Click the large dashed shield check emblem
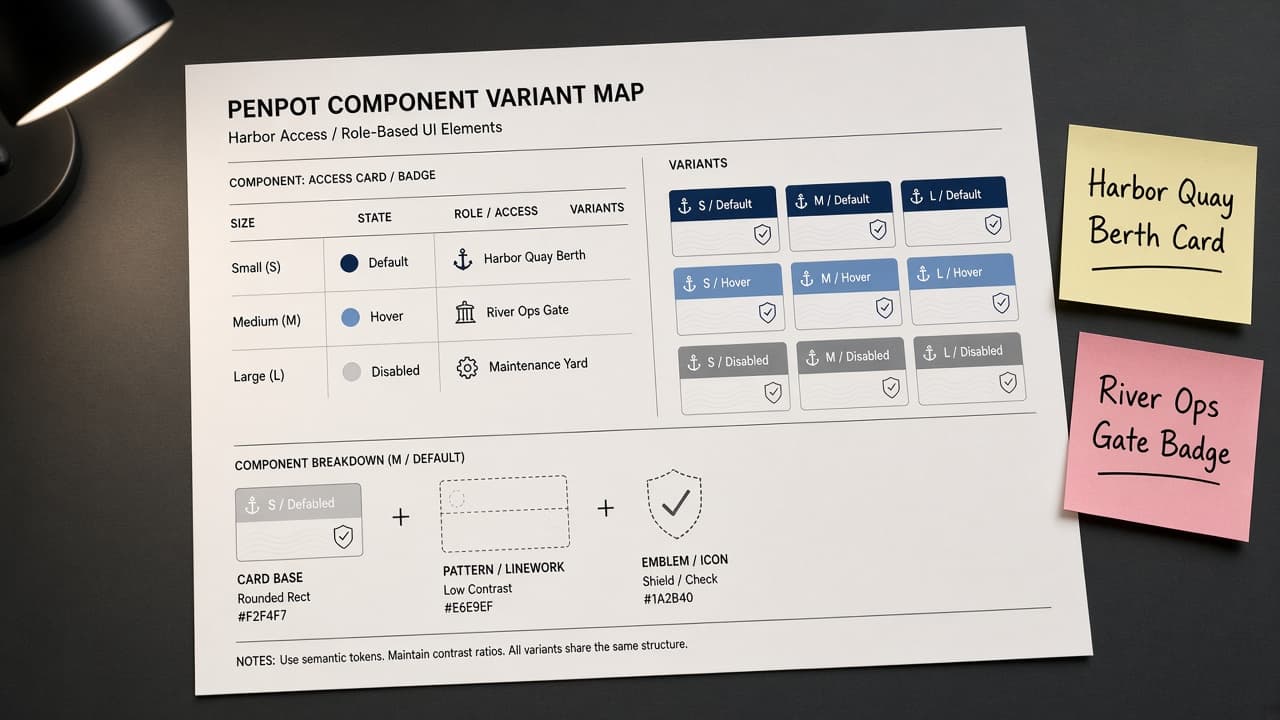 tap(675, 504)
